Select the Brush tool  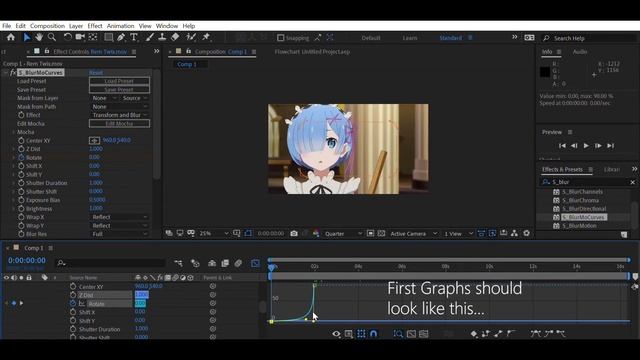pos(149,37)
